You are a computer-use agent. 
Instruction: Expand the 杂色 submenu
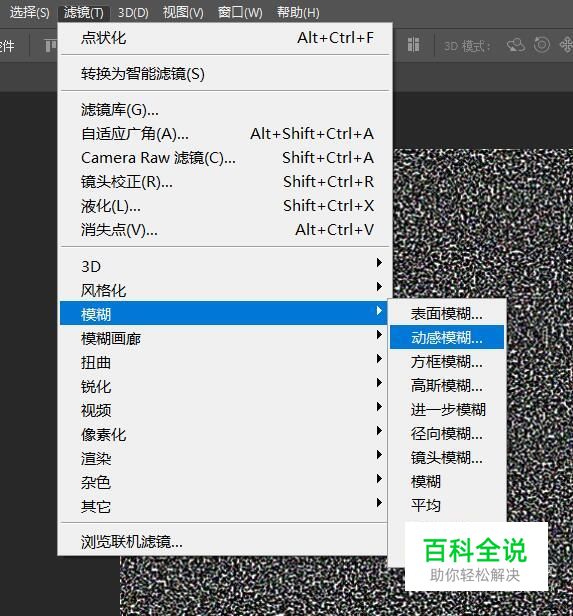pos(223,482)
